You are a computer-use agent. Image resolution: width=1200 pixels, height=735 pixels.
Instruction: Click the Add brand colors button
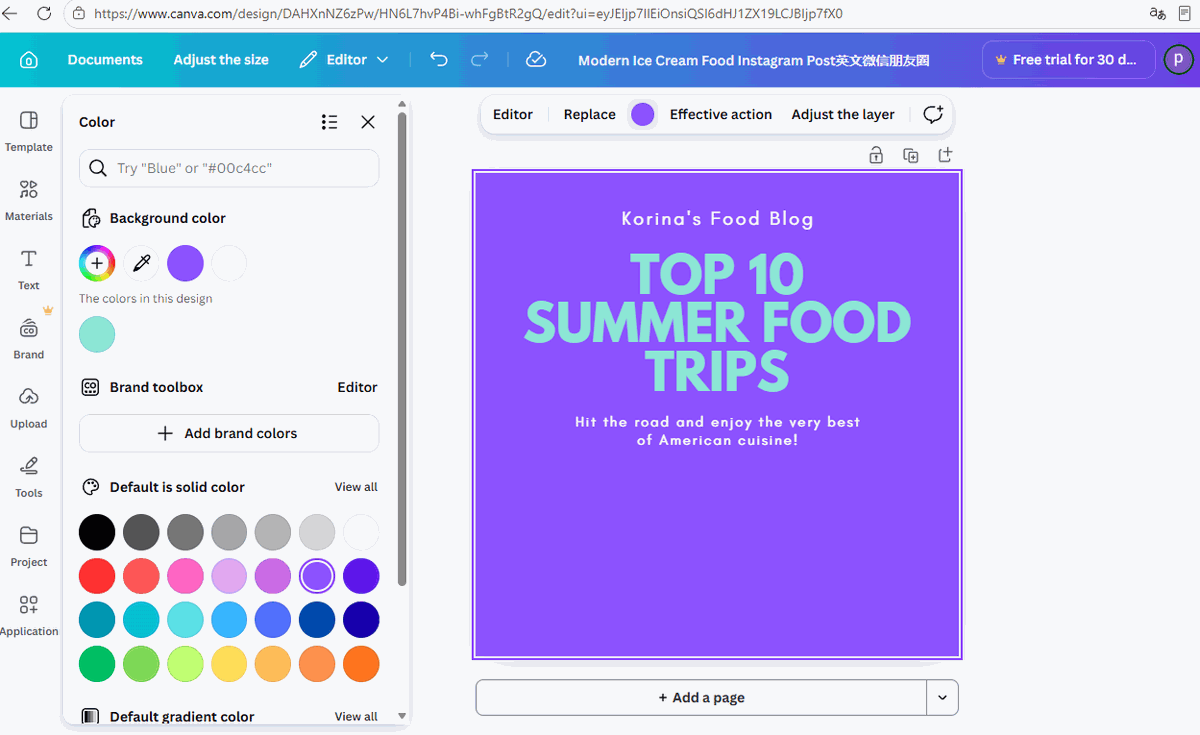pyautogui.click(x=229, y=433)
